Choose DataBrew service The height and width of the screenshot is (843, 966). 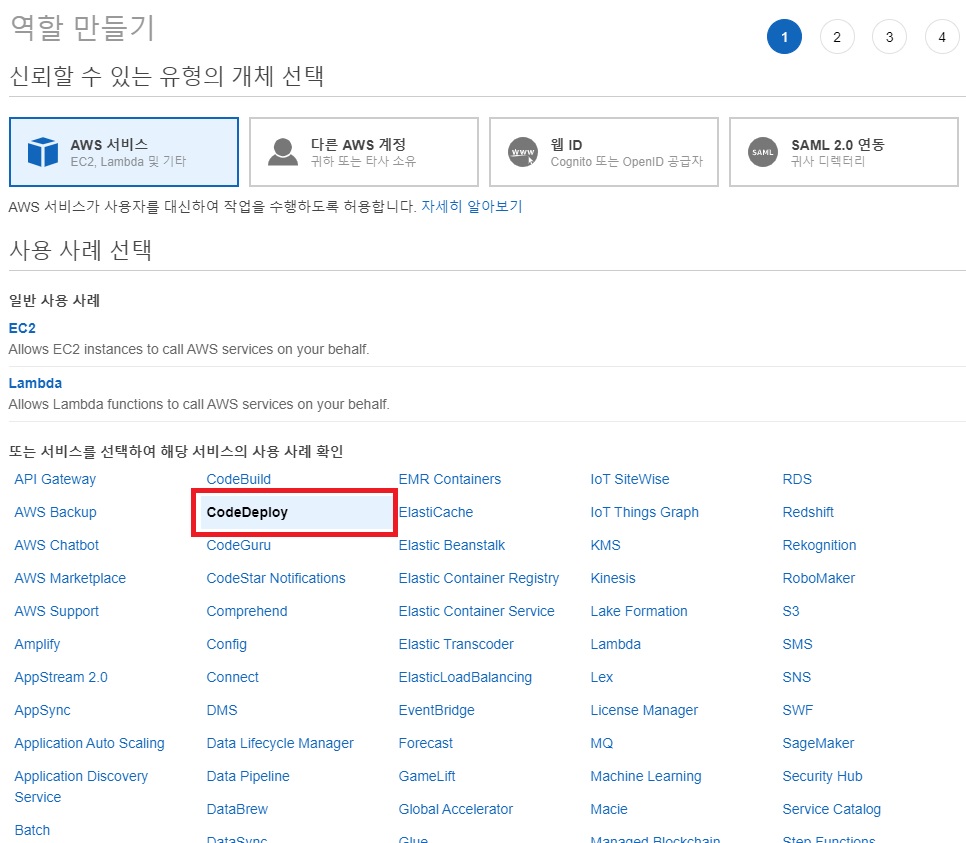coord(237,809)
